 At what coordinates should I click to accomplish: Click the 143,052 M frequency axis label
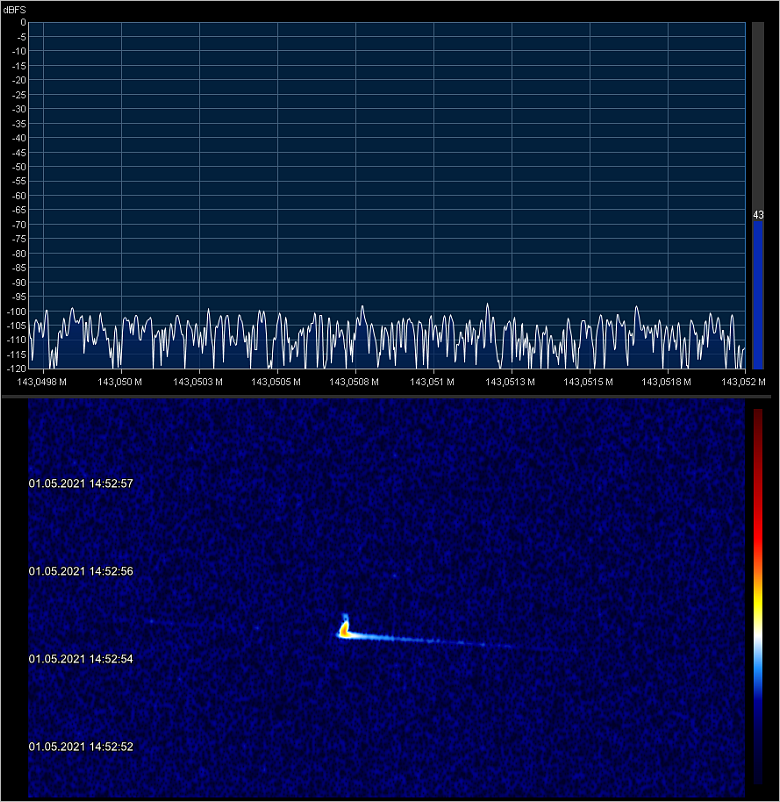(x=742, y=381)
